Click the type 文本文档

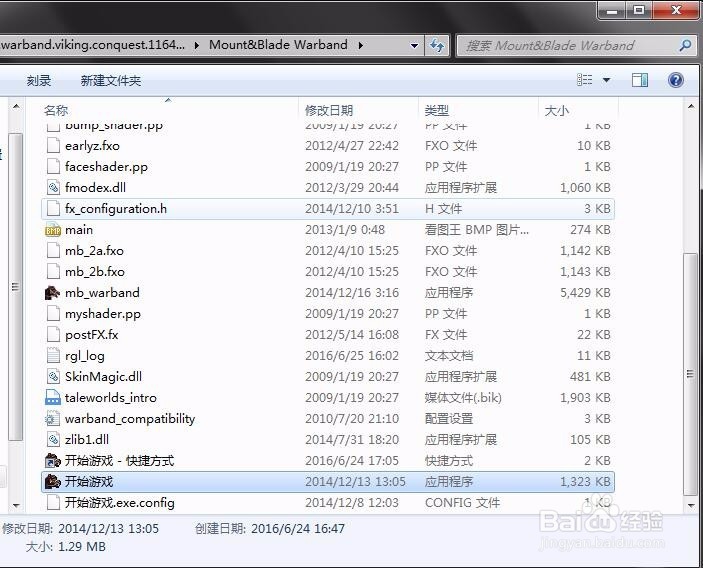point(449,356)
